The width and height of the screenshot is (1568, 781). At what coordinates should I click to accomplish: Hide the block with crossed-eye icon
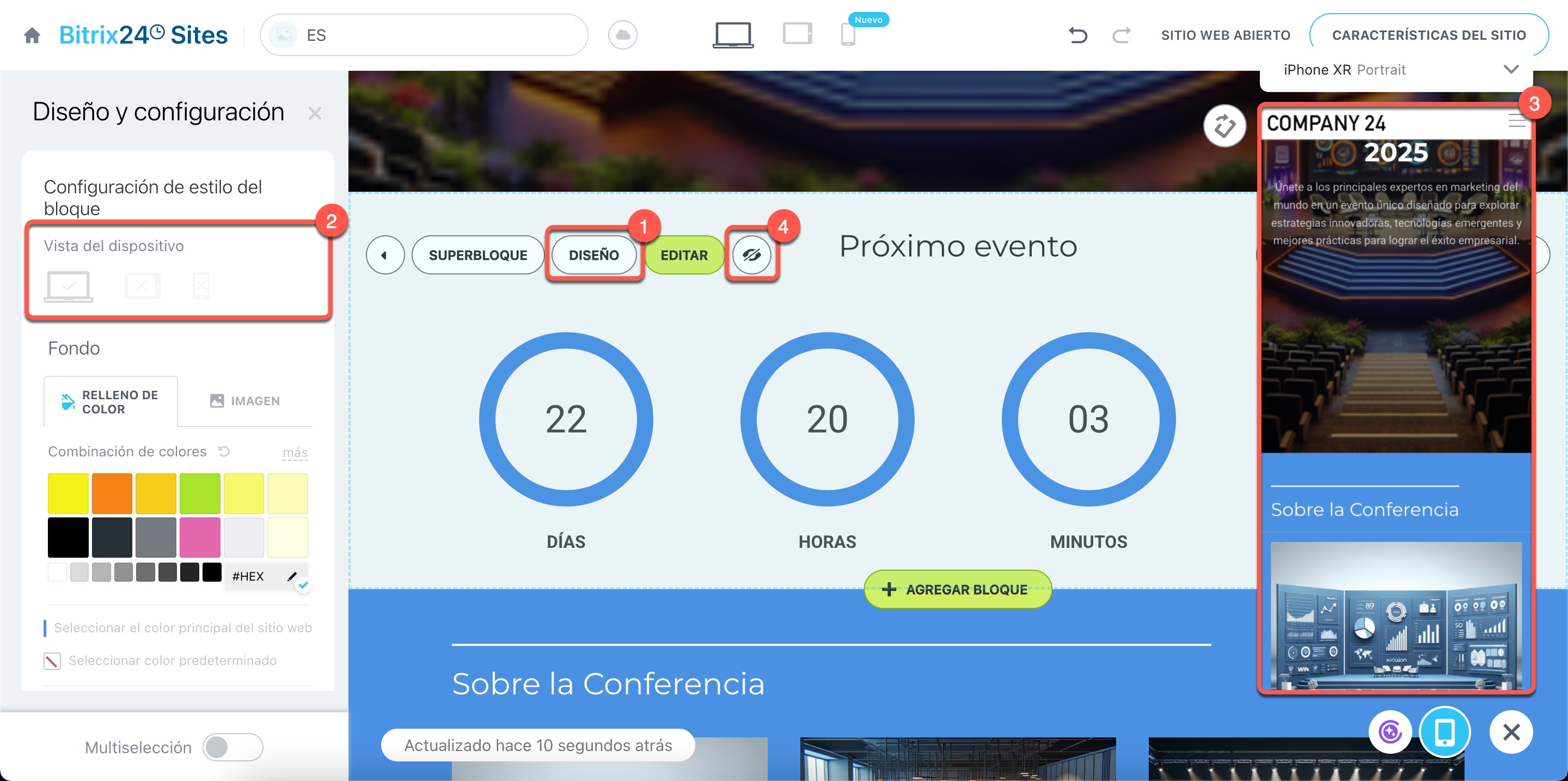click(752, 255)
